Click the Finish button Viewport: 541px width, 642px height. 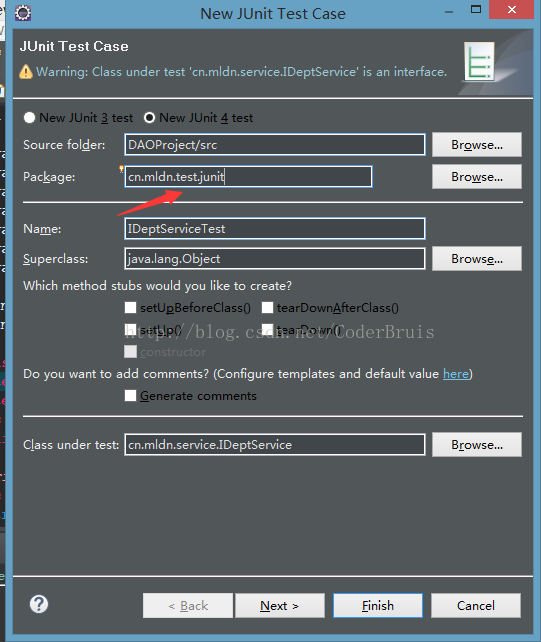378,606
